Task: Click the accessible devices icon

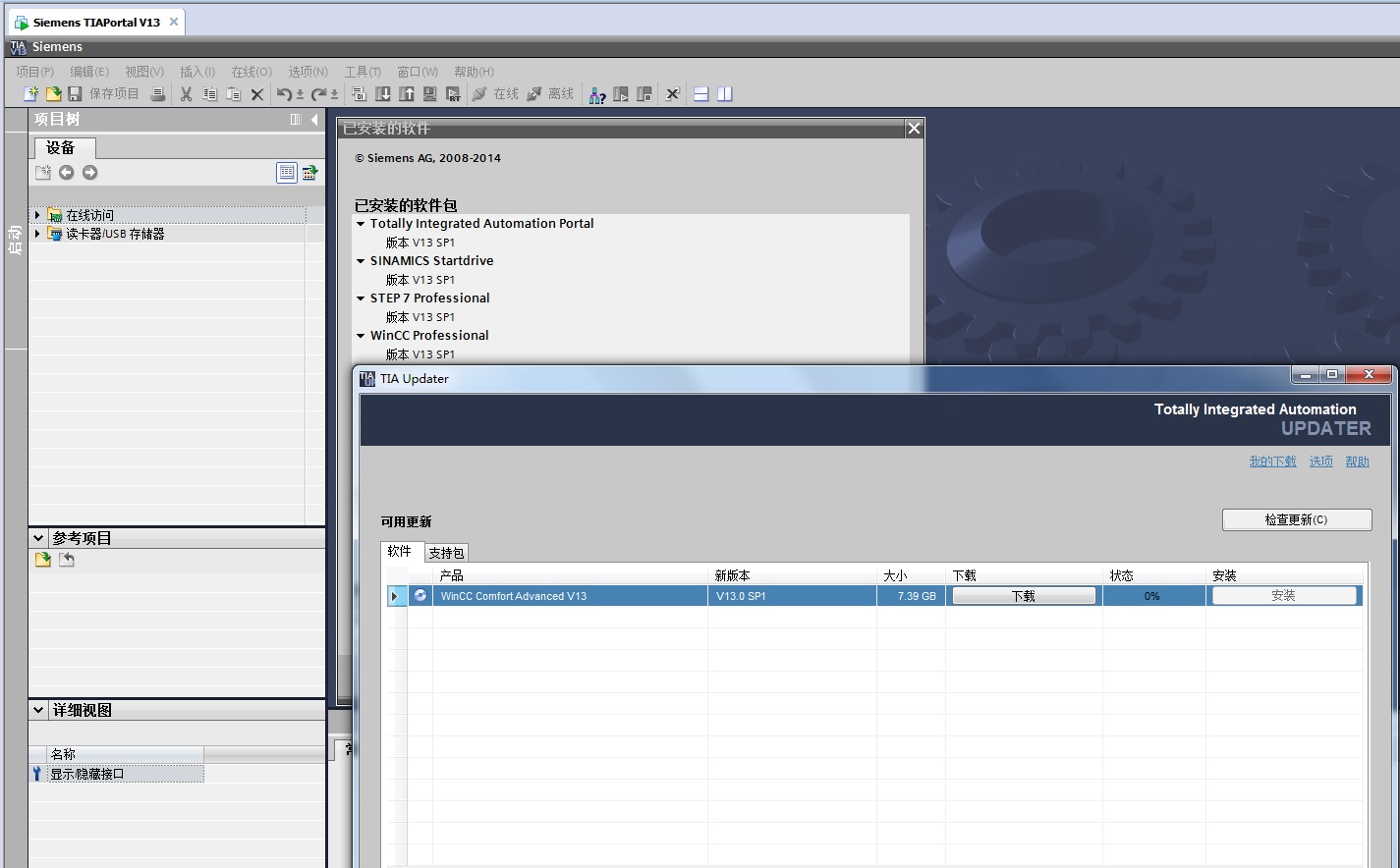Action: point(597,94)
